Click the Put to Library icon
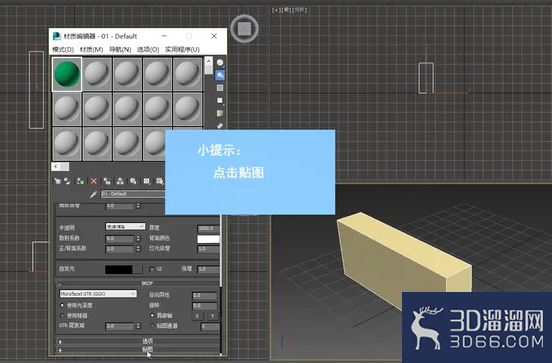The image size is (552, 363). tap(133, 181)
